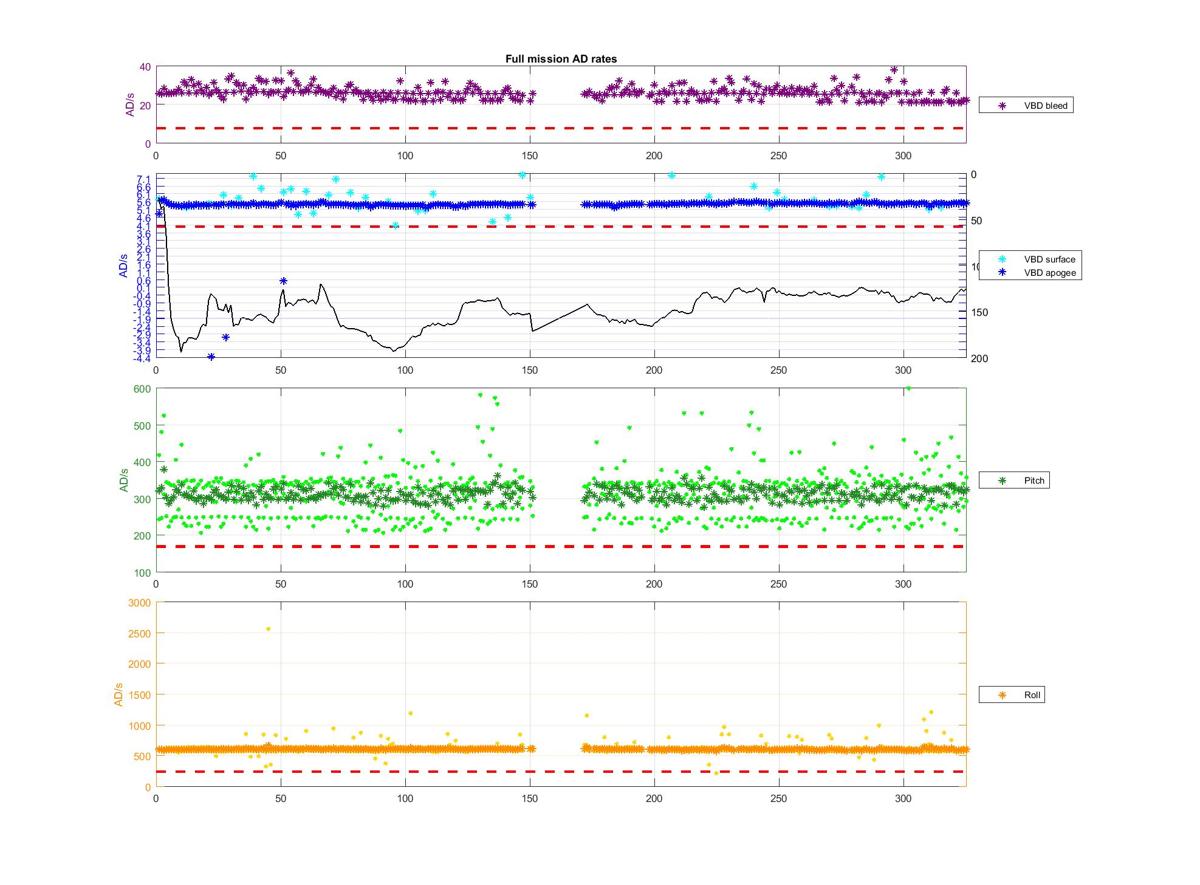Click the 1500 tick on Roll axis

click(138, 695)
